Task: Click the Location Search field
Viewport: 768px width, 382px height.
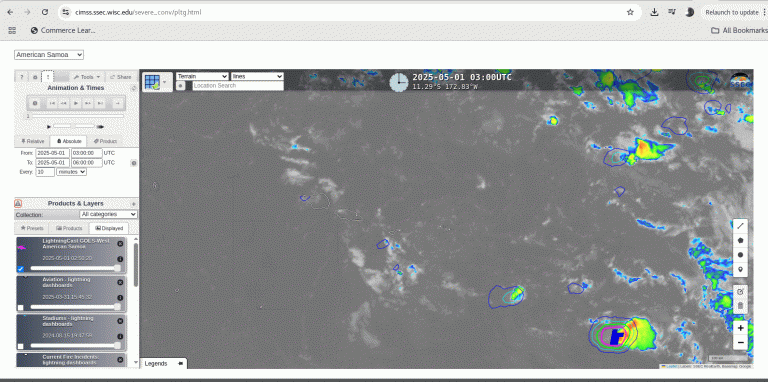Action: (238, 86)
